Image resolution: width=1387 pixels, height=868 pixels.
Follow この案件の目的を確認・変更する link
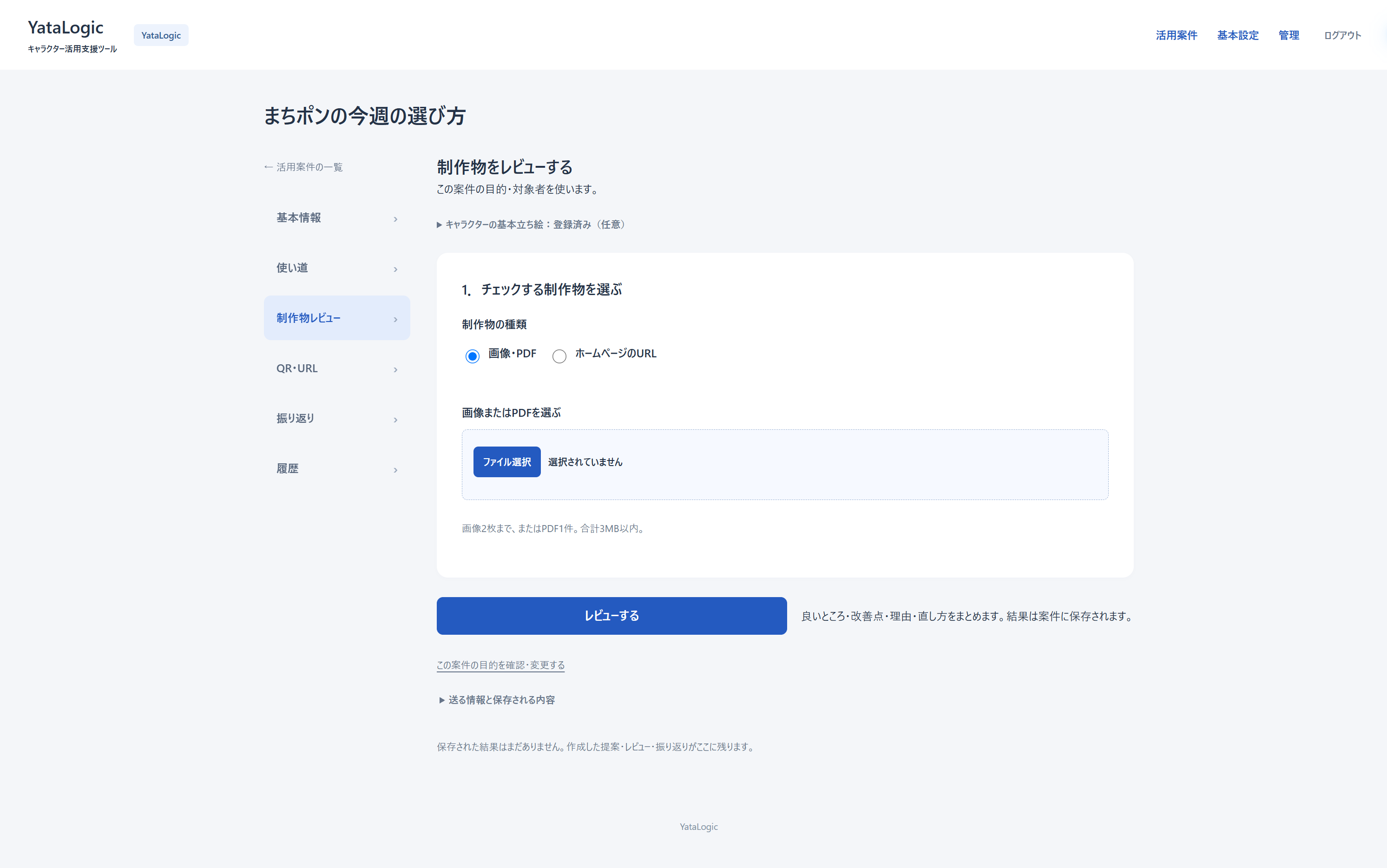click(500, 665)
